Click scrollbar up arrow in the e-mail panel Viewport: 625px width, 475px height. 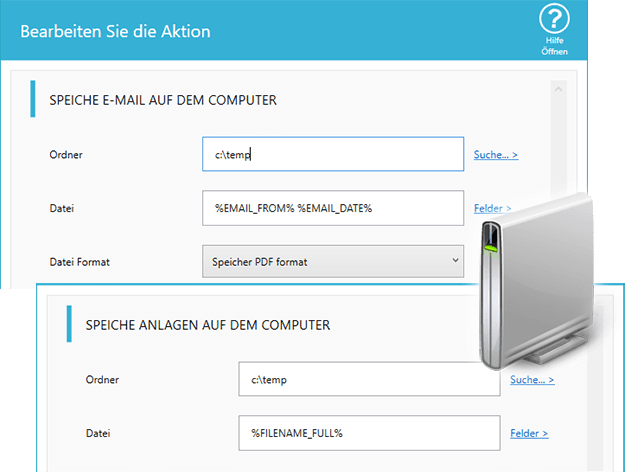(558, 89)
